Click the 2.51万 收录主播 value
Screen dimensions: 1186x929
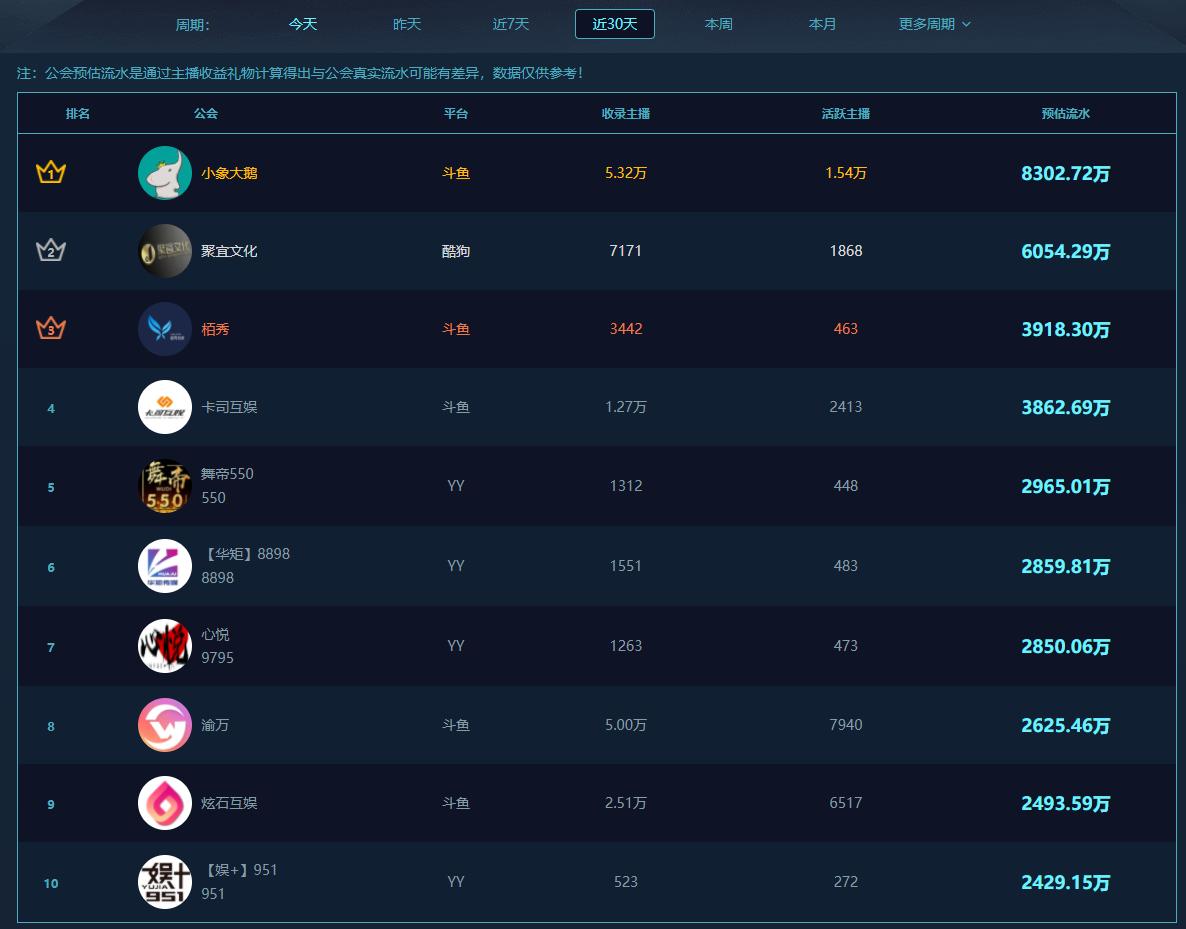626,803
